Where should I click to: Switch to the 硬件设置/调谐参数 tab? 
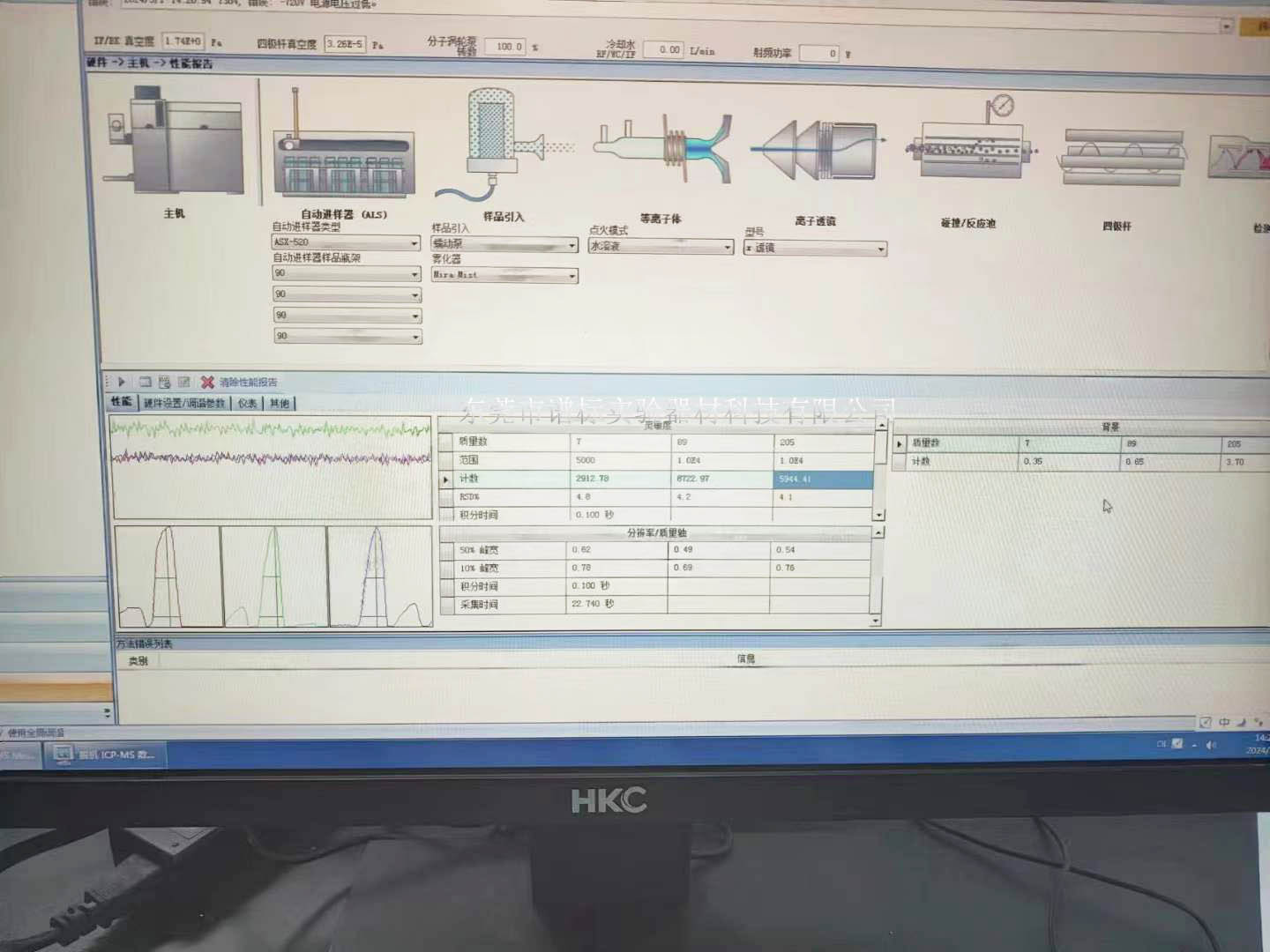pos(184,403)
